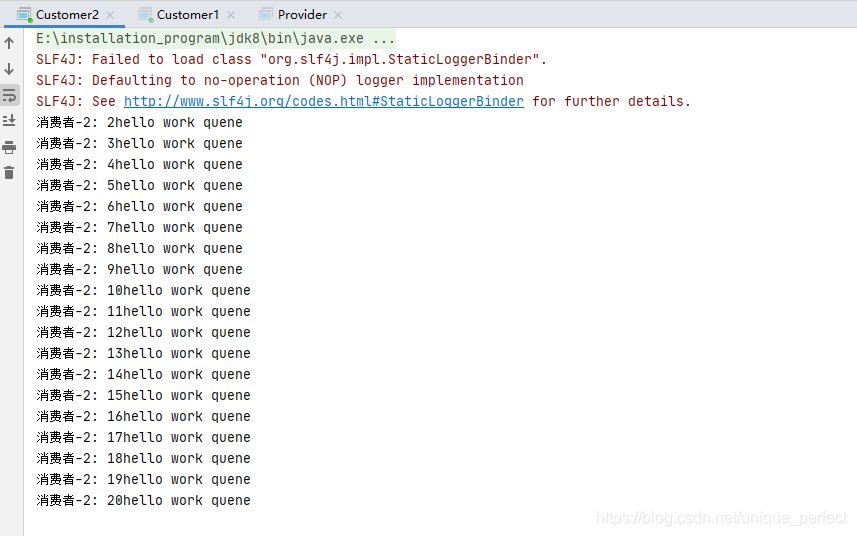Switch to the Provider run tab
Screen dimensions: 857x536
(x=302, y=14)
